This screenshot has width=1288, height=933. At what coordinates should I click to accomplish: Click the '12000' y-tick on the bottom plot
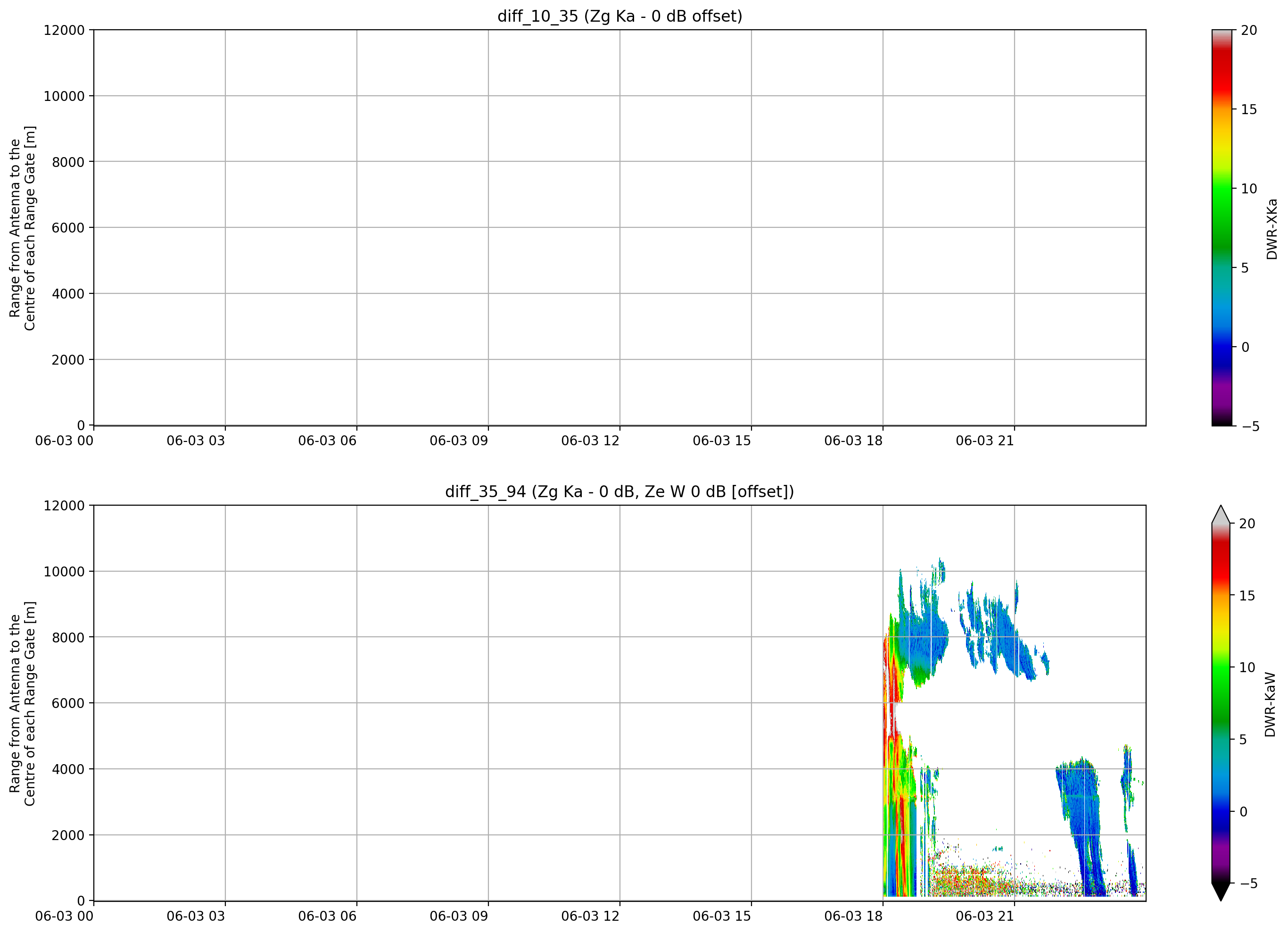click(x=64, y=506)
